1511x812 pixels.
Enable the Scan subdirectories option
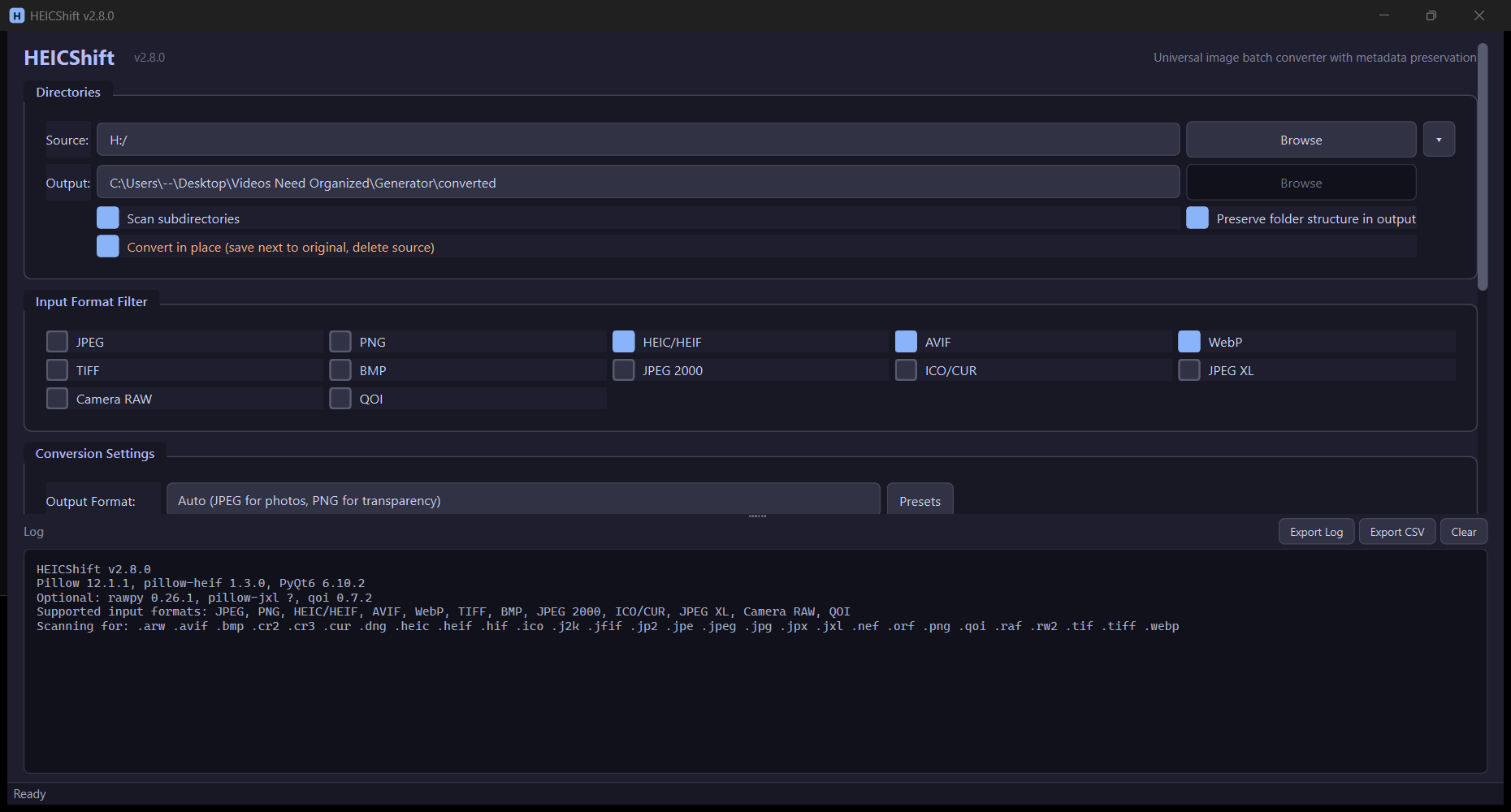[107, 218]
